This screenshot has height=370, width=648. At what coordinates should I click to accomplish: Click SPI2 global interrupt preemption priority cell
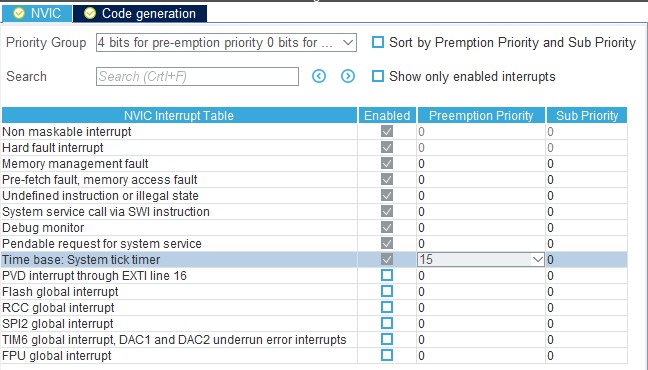(x=481, y=324)
